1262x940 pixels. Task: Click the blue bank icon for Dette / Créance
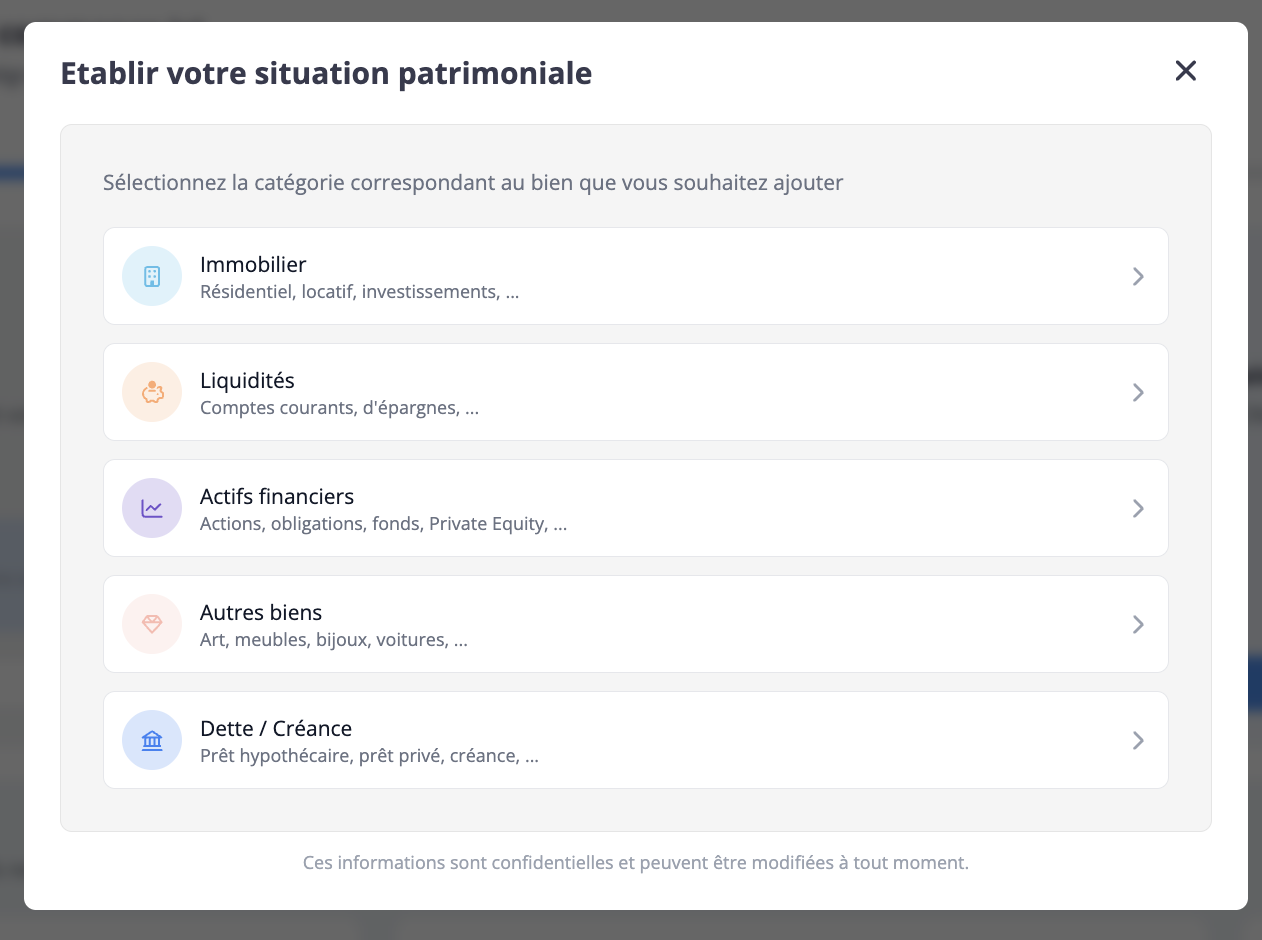pos(152,740)
